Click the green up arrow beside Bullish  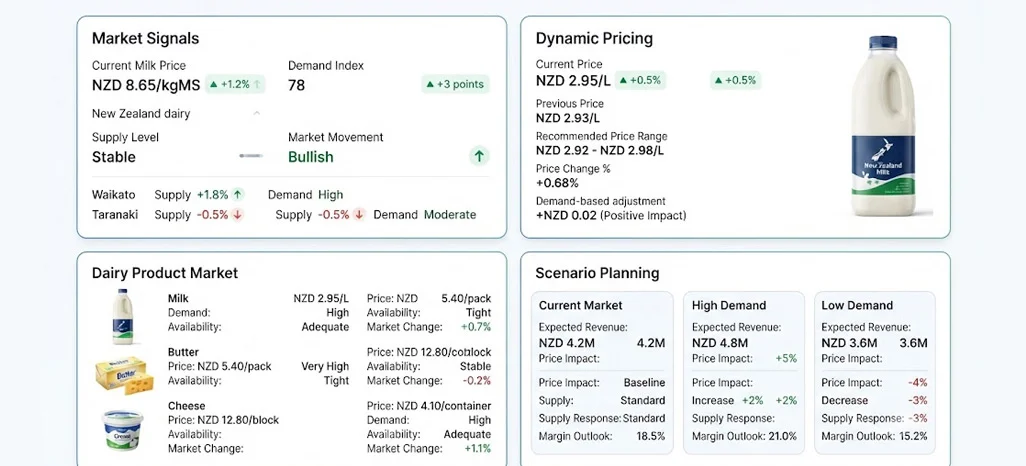click(x=479, y=156)
